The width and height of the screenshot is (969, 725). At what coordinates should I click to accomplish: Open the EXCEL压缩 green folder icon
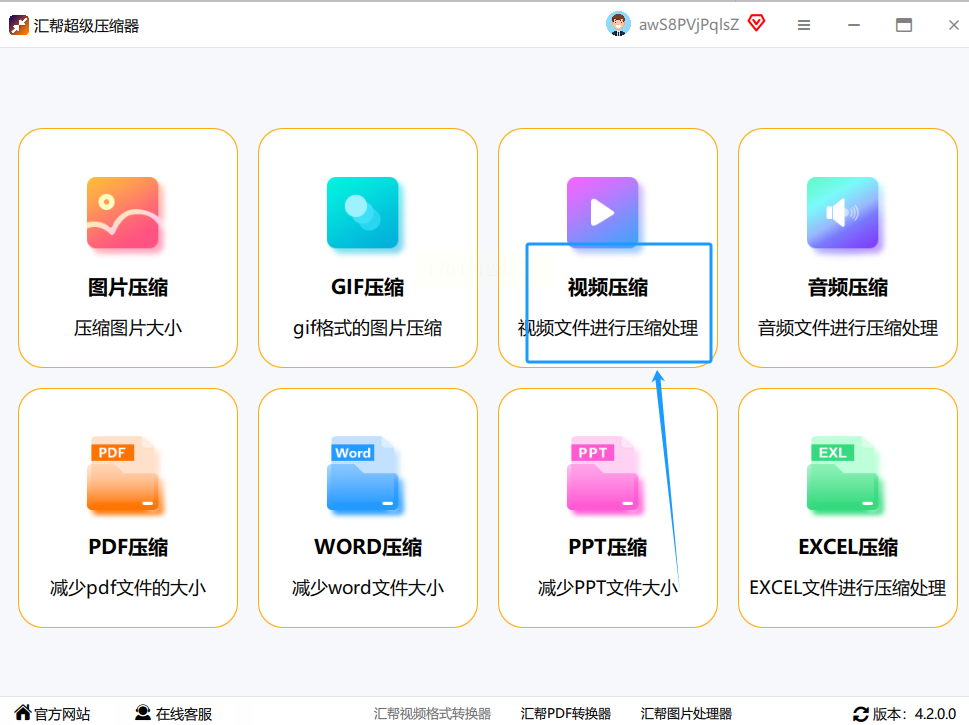point(842,473)
